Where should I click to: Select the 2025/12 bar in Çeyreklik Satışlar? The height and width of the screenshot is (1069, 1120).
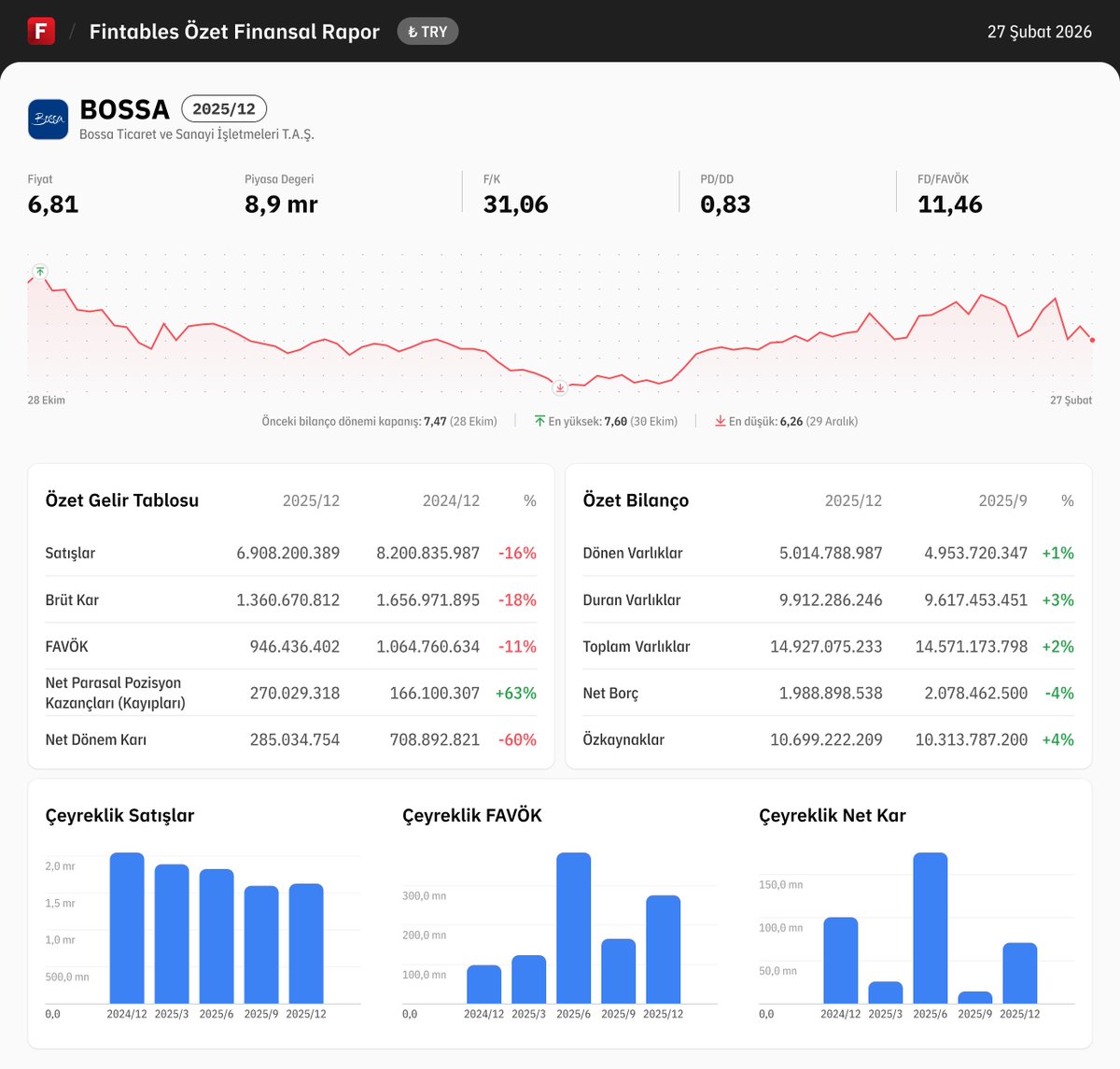(306, 944)
